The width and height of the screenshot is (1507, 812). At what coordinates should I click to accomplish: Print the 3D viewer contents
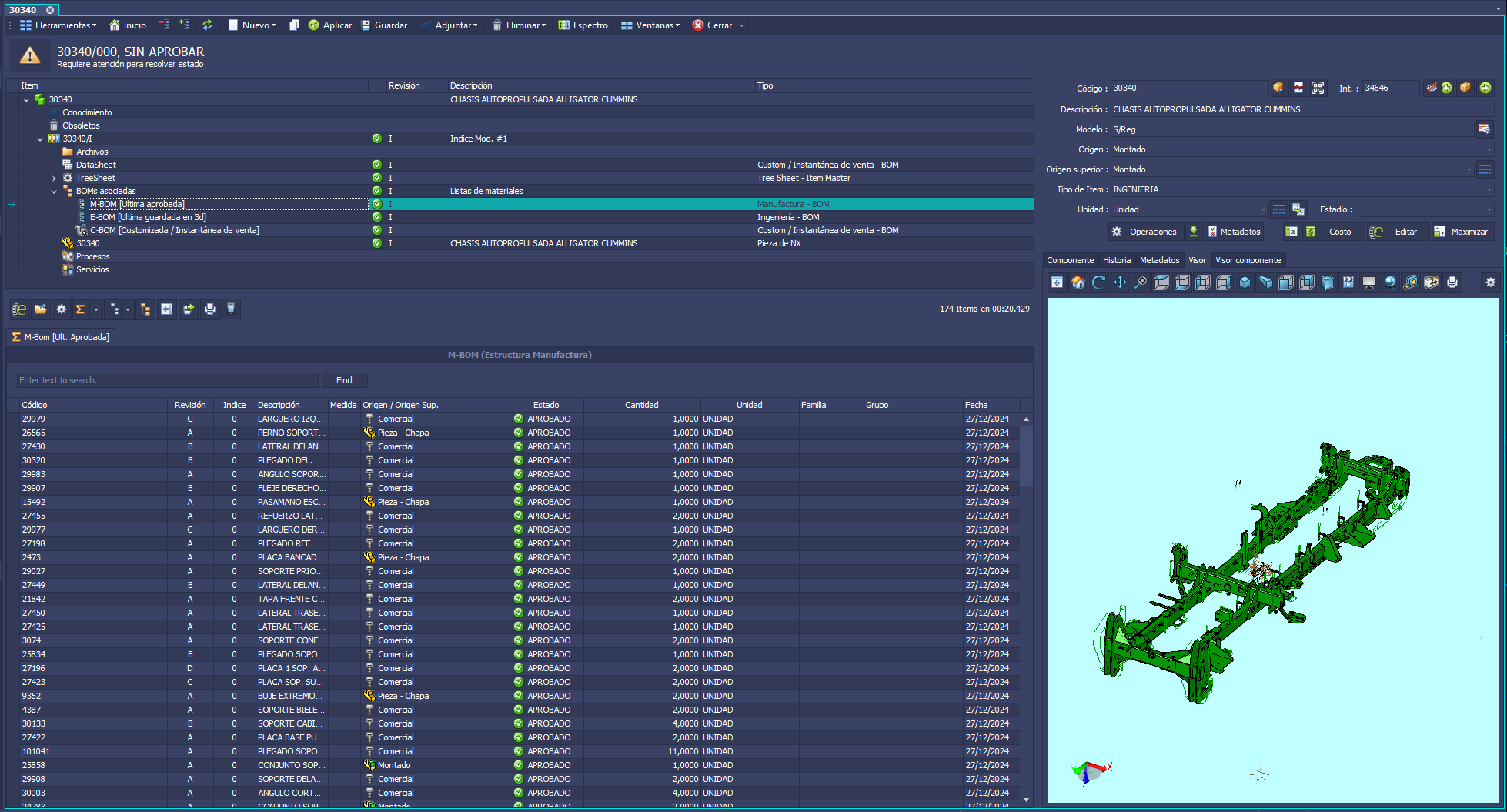[1452, 282]
